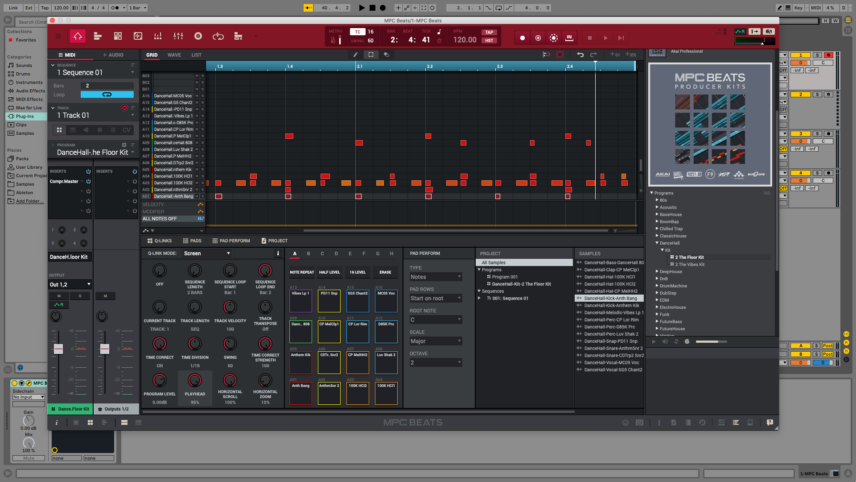Switch to the AUDIO tab
Screen dimensions: 856x482
(114, 55)
